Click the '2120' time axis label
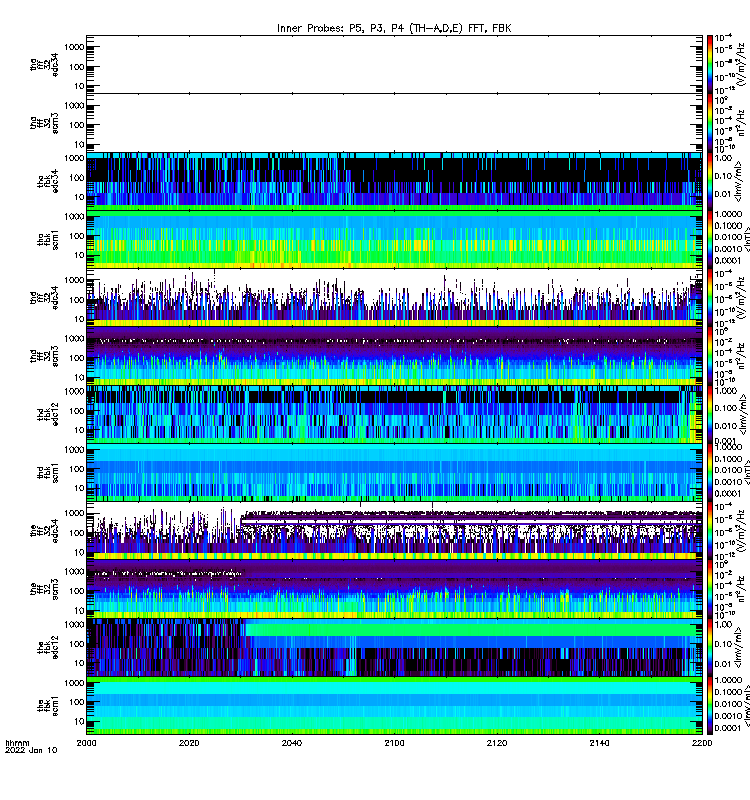Screen dimensions: 750x800 pos(496,743)
